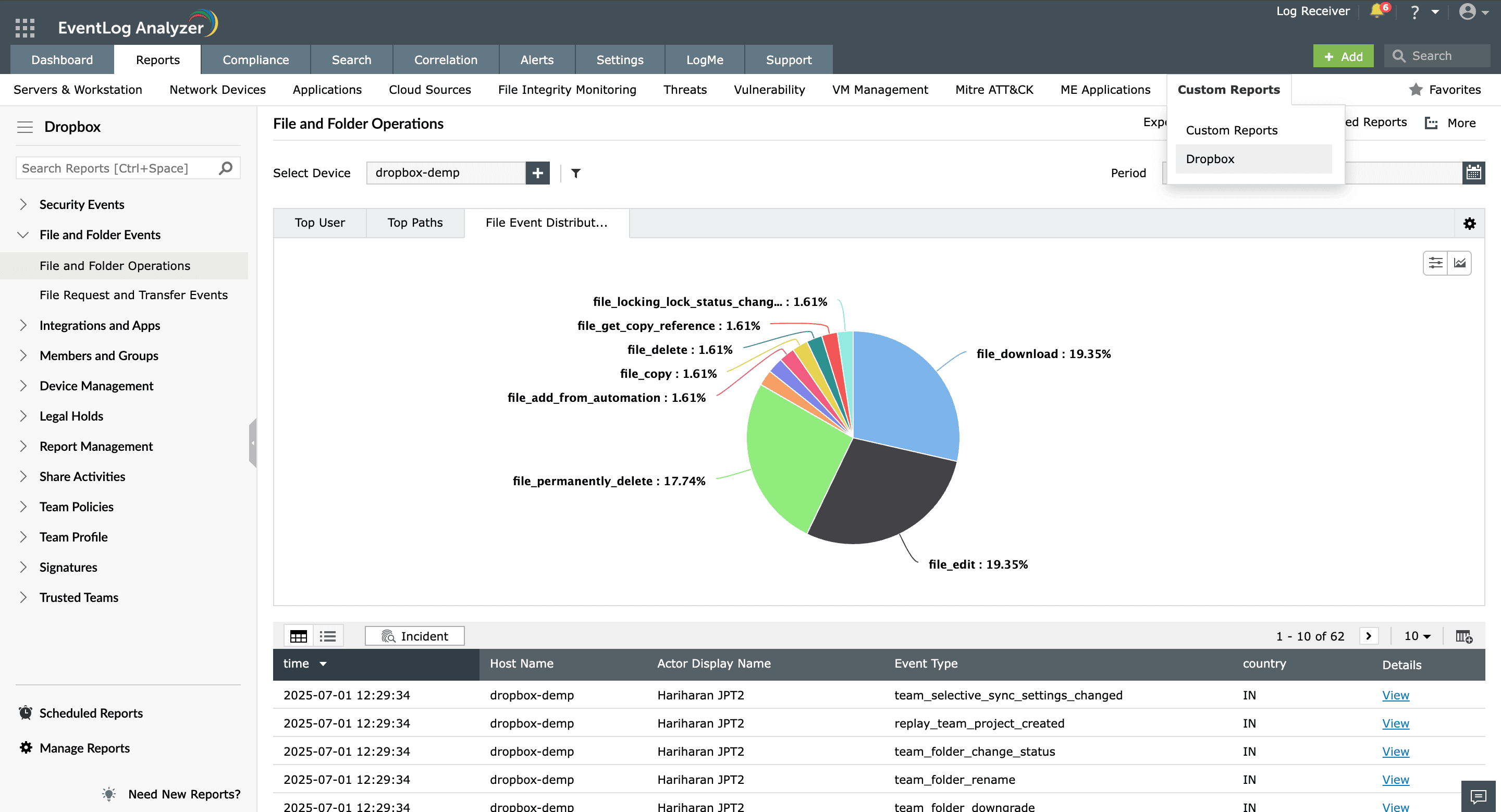Click the report settings gear icon
1501x812 pixels.
[x=1469, y=224]
